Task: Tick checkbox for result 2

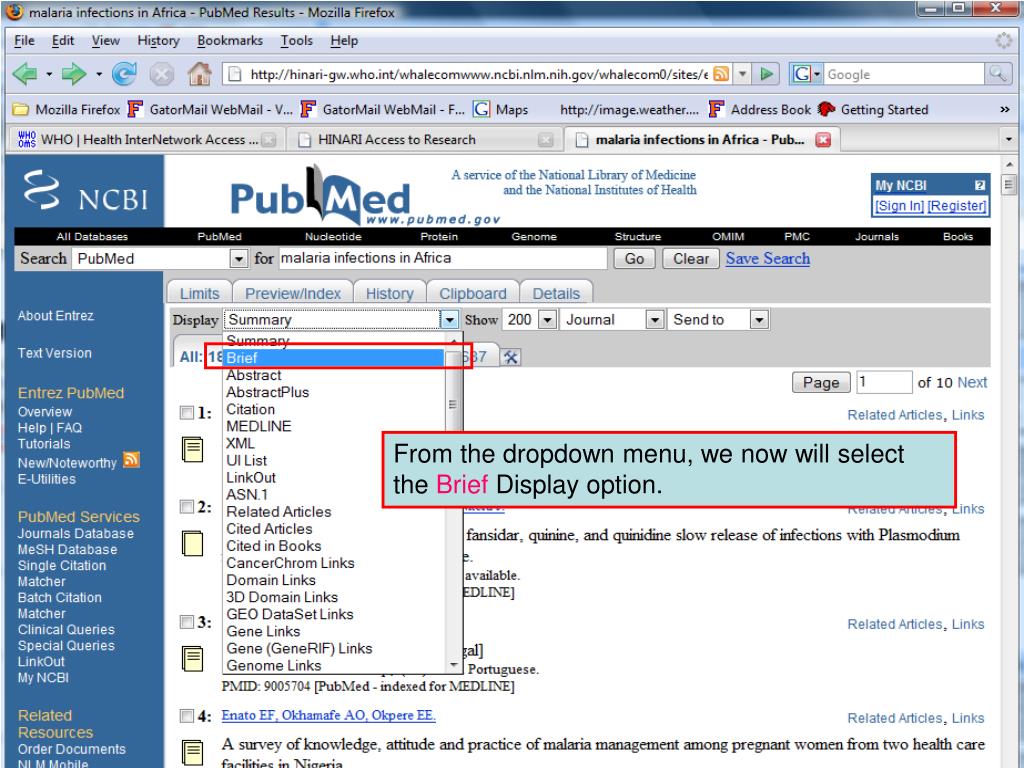Action: pos(187,507)
